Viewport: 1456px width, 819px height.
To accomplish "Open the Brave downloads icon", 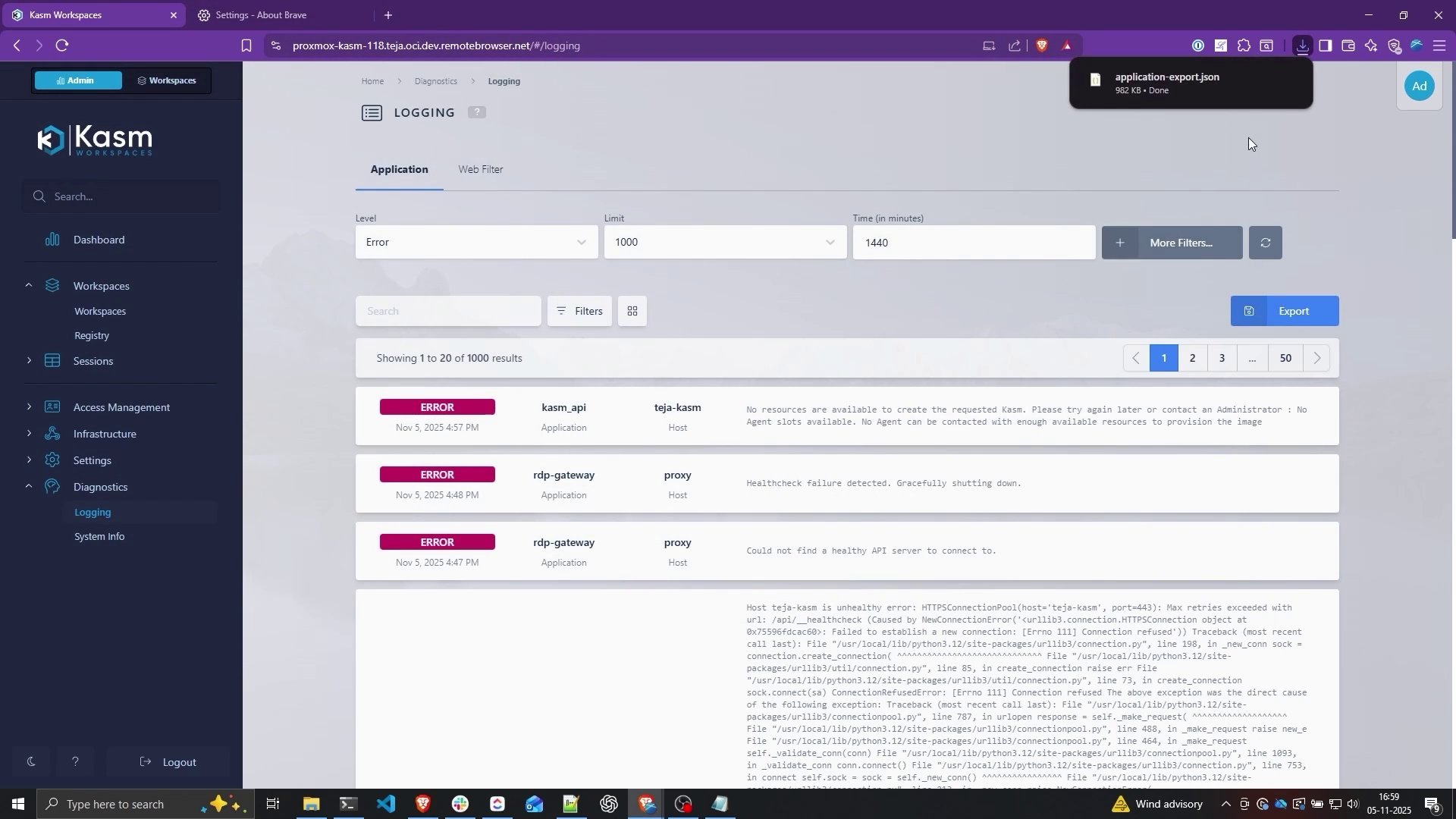I will coord(1302,45).
